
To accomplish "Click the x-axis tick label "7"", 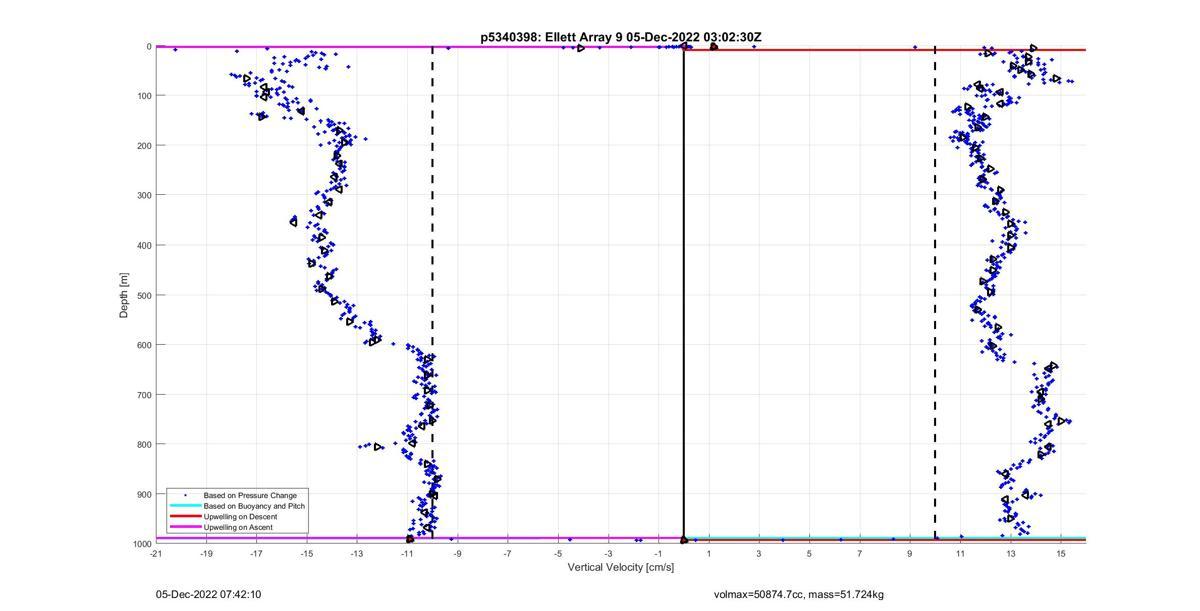I will pyautogui.click(x=859, y=553).
